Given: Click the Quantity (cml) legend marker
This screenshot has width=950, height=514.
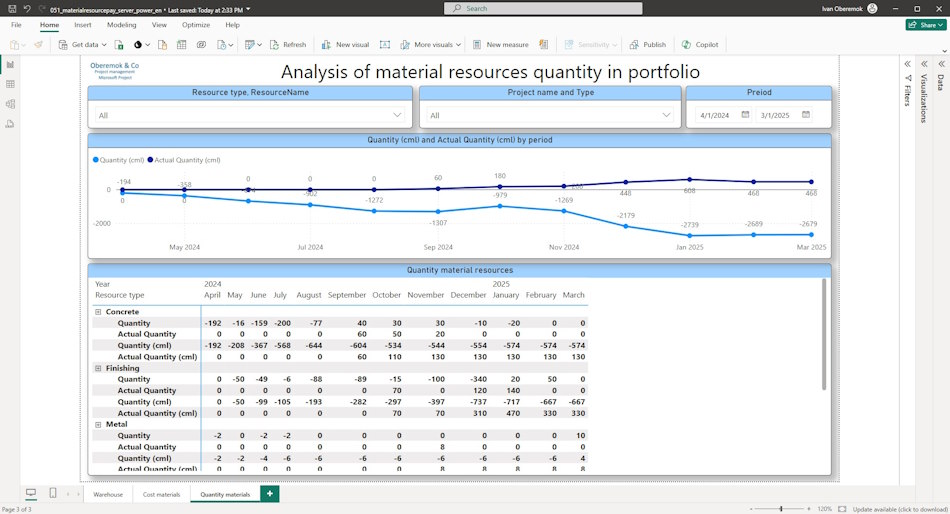Looking at the screenshot, I should click(96, 160).
